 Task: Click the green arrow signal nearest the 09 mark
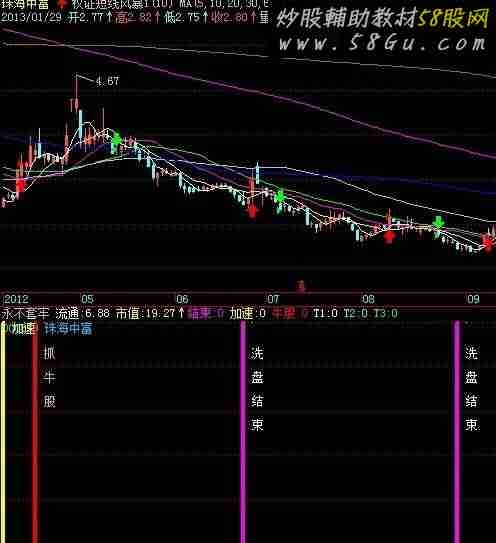(439, 223)
